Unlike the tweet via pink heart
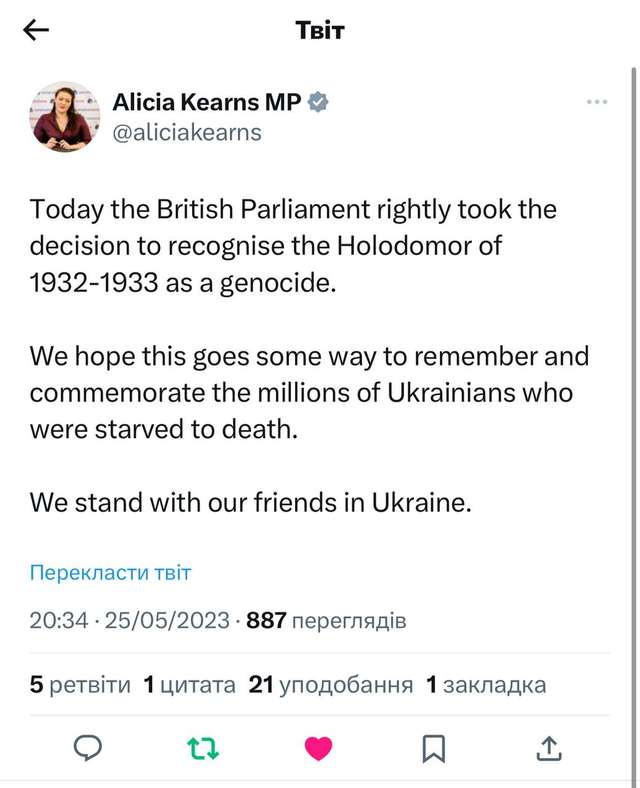 [x=318, y=747]
